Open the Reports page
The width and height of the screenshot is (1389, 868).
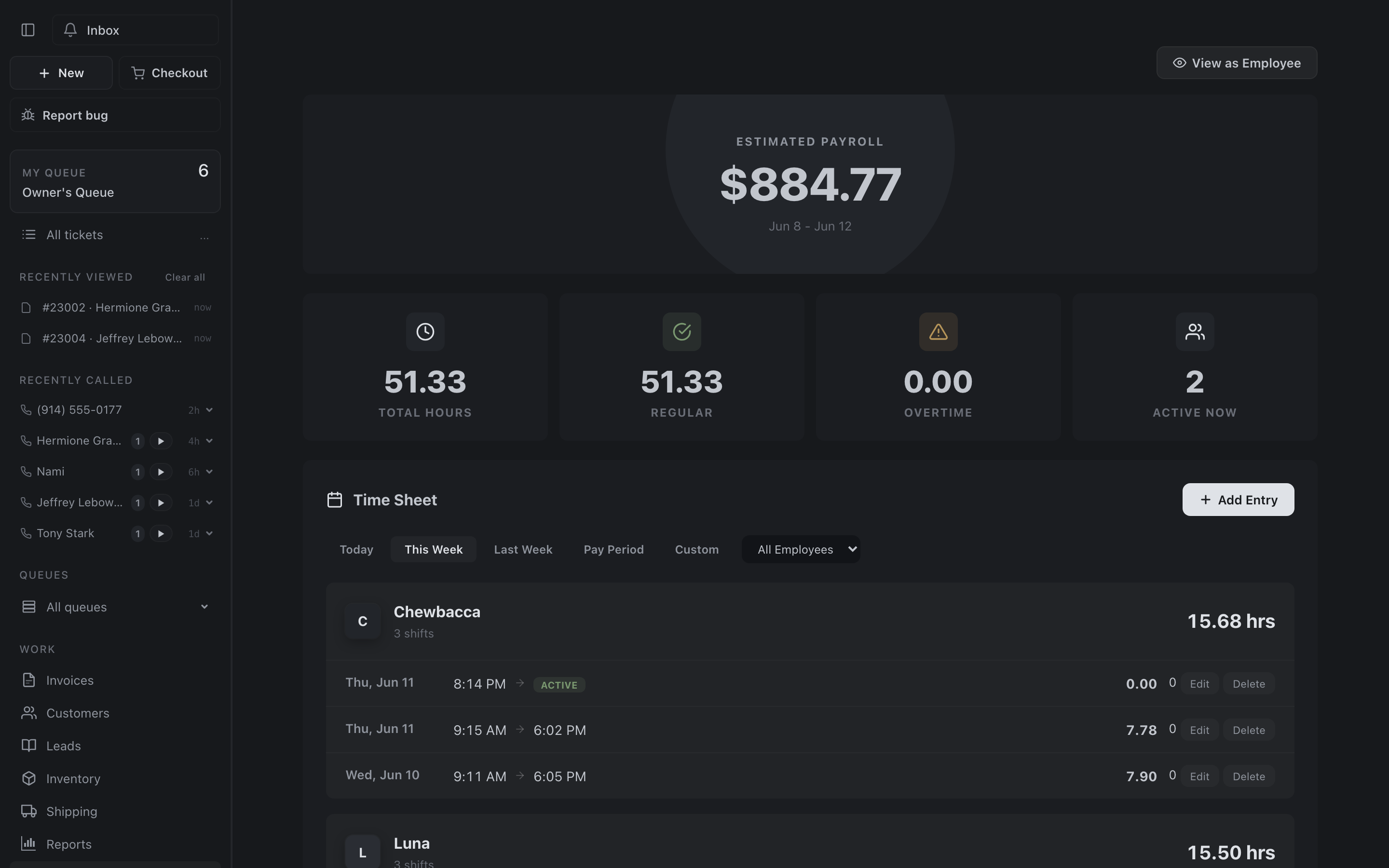(115, 844)
